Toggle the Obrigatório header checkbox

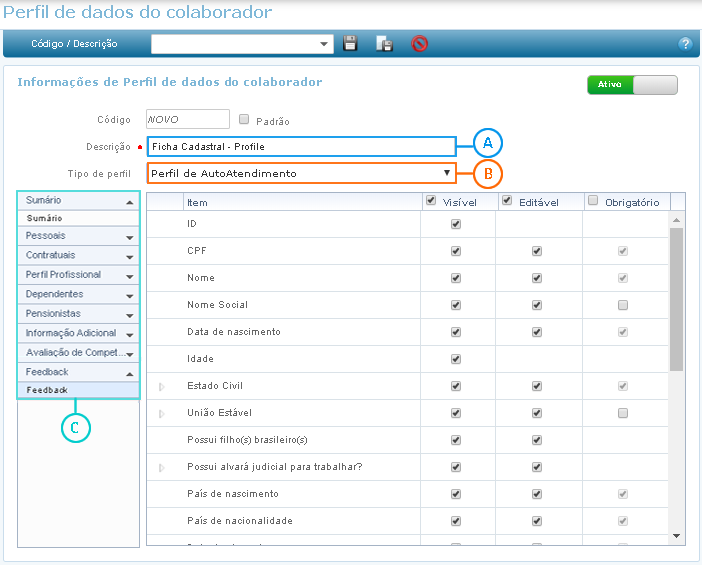pos(594,201)
